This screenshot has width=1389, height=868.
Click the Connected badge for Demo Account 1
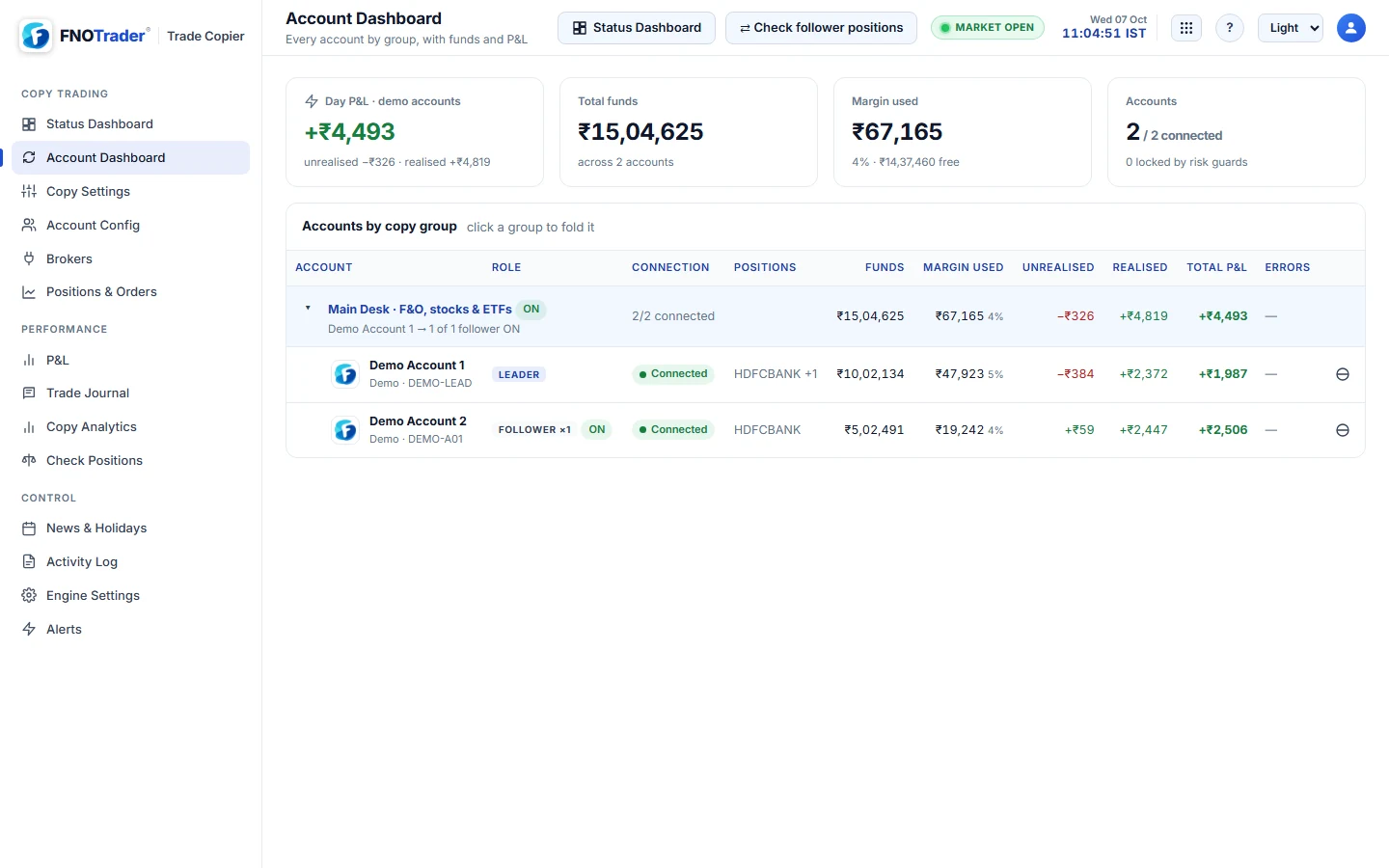coord(673,374)
